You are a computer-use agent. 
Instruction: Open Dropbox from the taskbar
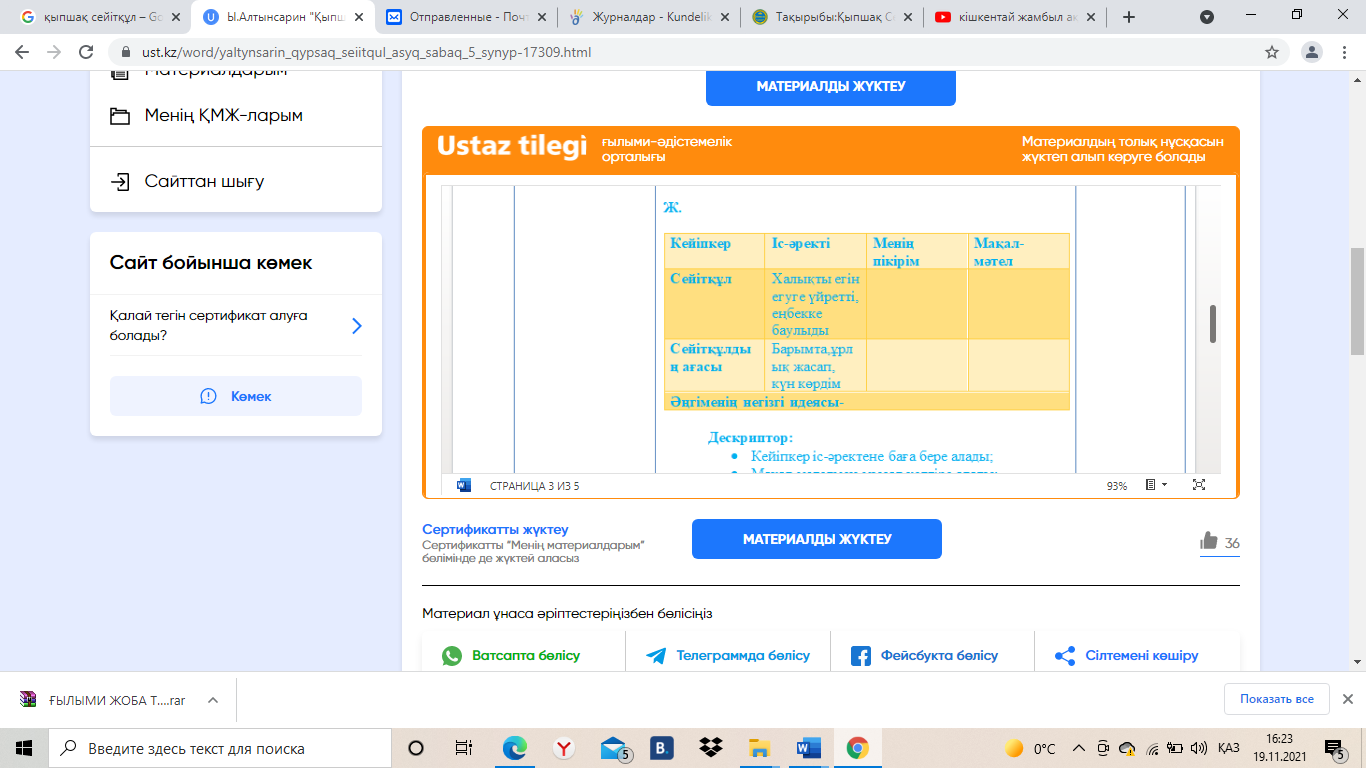click(x=711, y=748)
